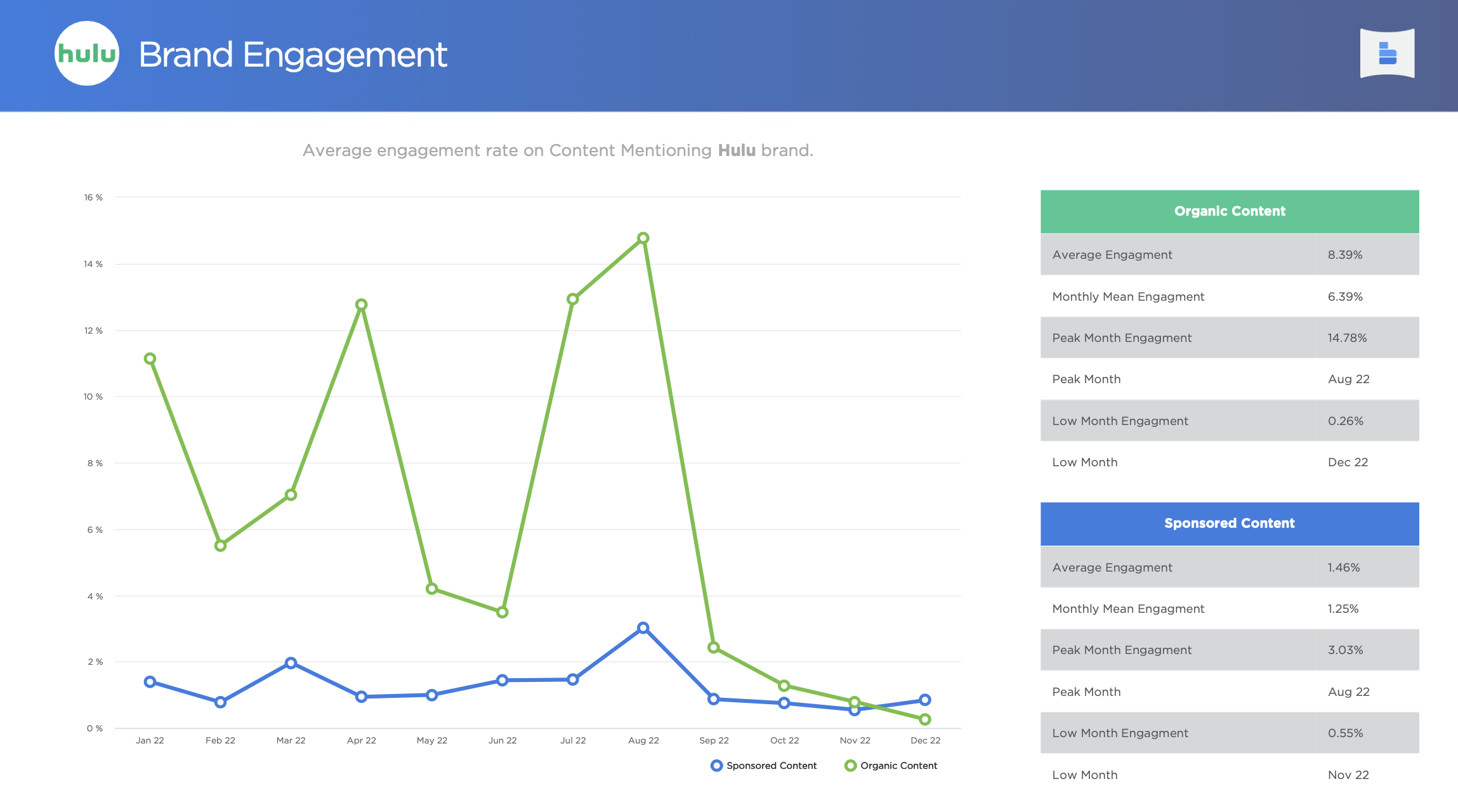This screenshot has height=812, width=1458.
Task: Click the 0.26% low month value
Action: (1345, 421)
